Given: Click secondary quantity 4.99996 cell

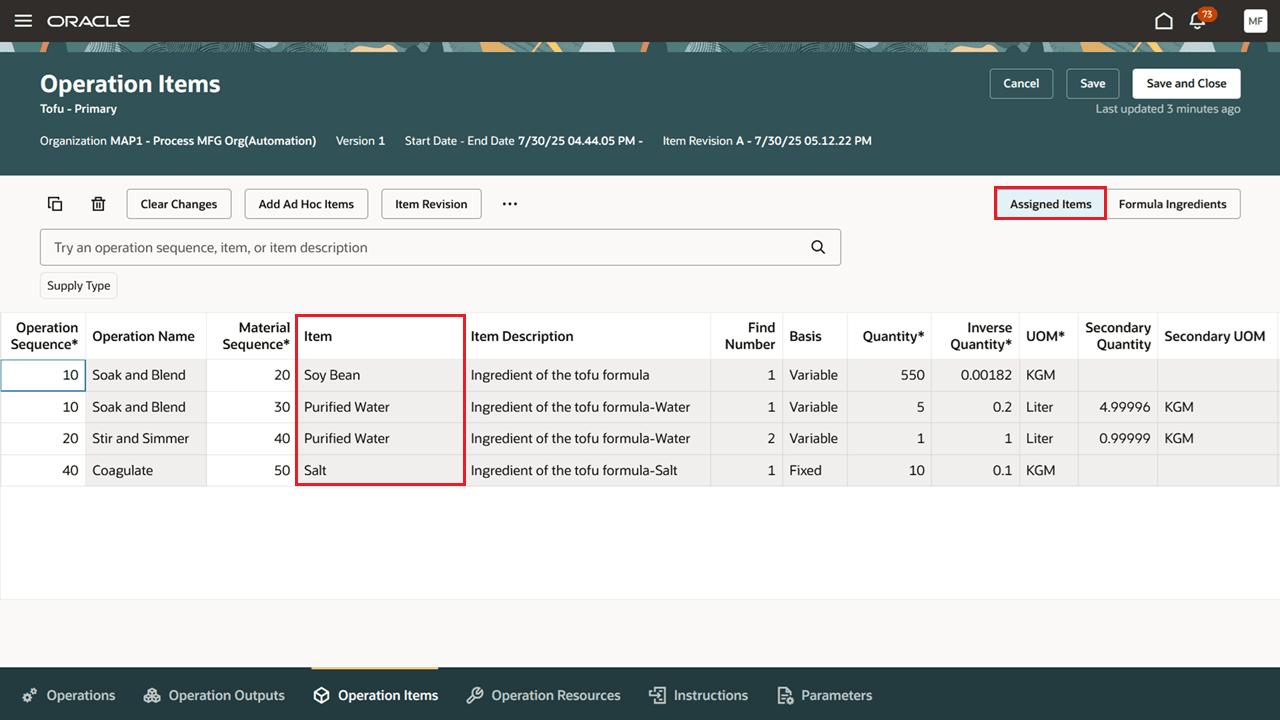Looking at the screenshot, I should pyautogui.click(x=1117, y=407).
